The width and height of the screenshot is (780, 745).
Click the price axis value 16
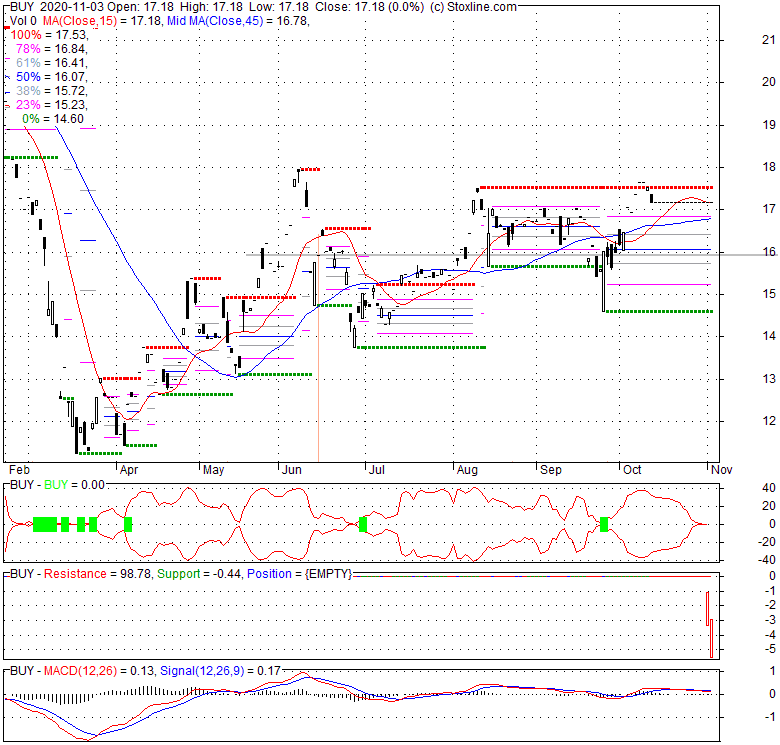pos(769,251)
